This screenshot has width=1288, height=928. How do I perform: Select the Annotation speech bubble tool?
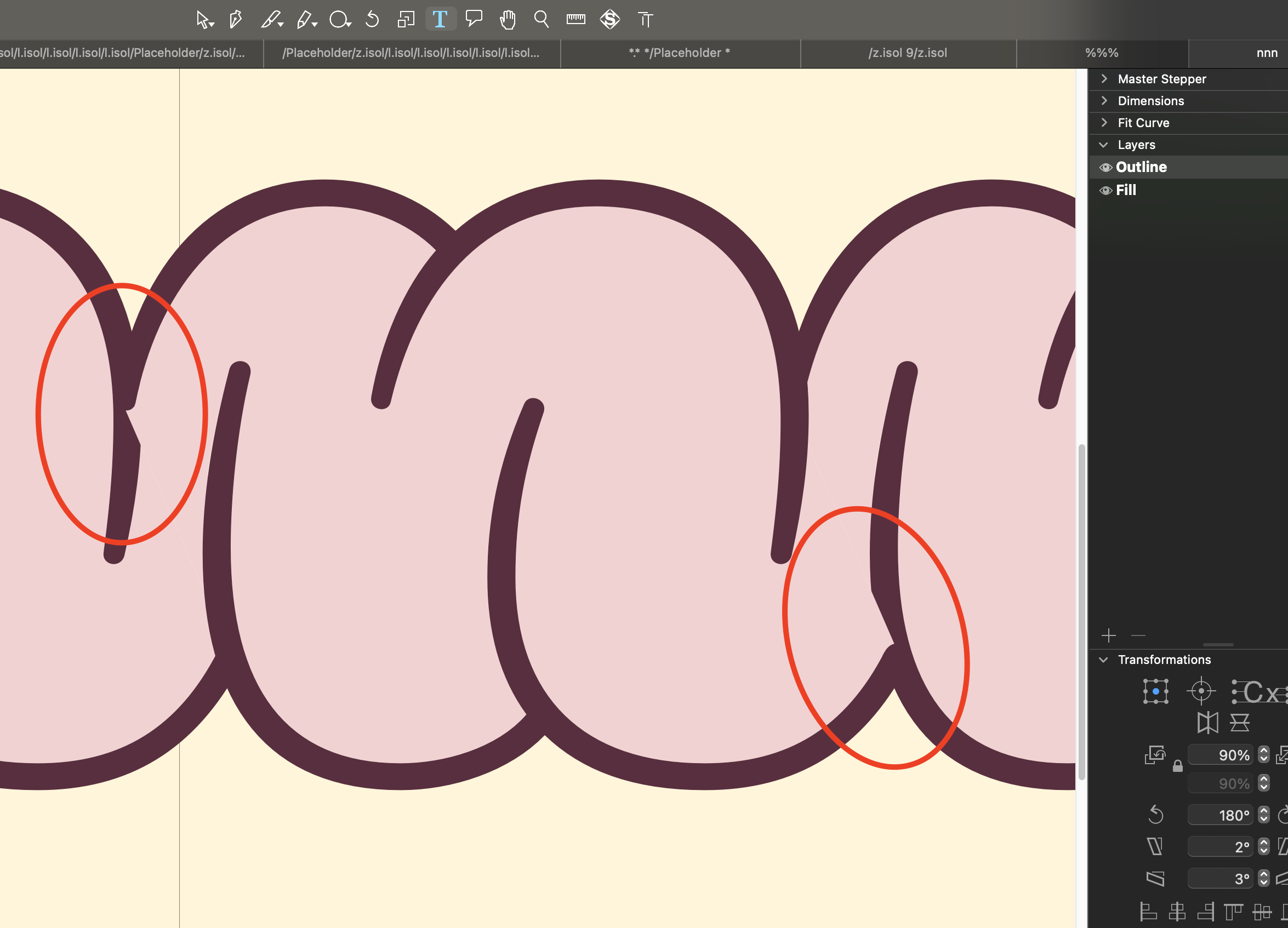click(474, 19)
